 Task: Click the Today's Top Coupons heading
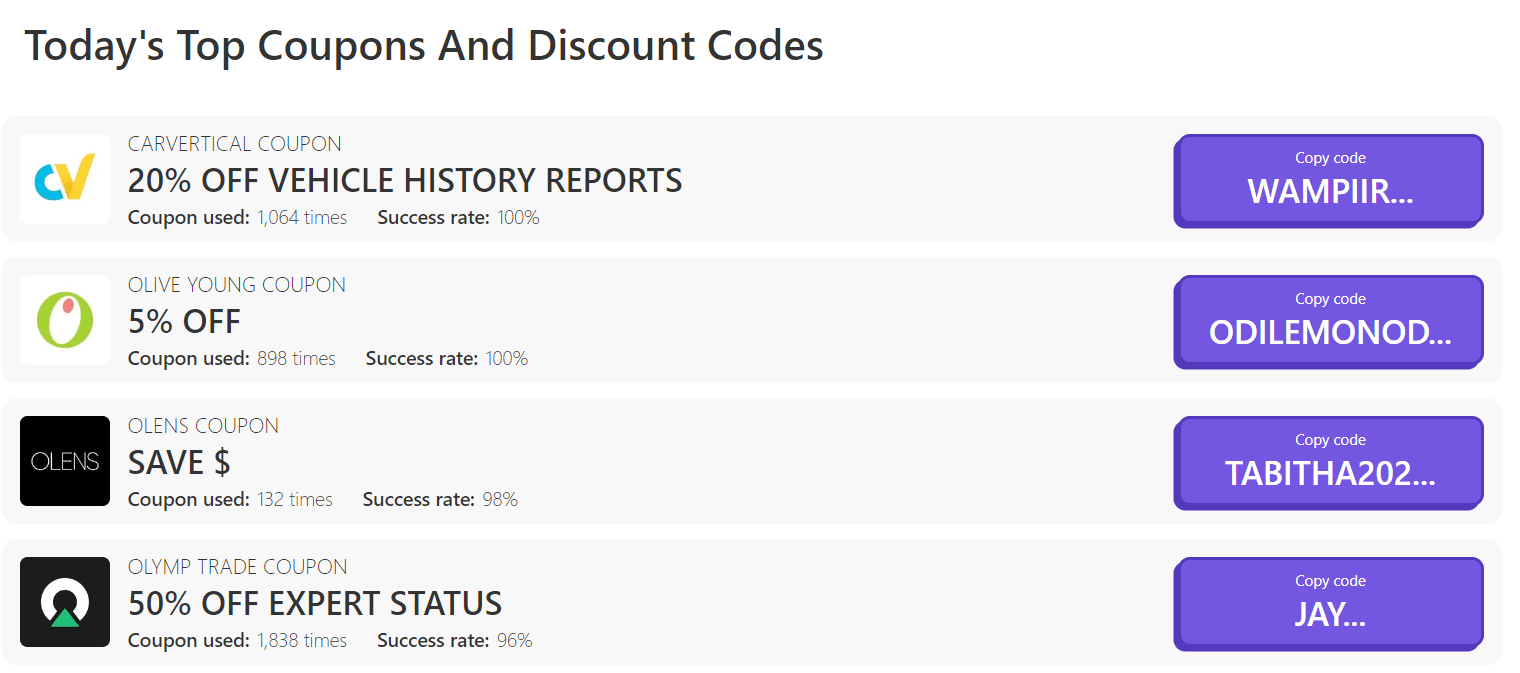425,45
